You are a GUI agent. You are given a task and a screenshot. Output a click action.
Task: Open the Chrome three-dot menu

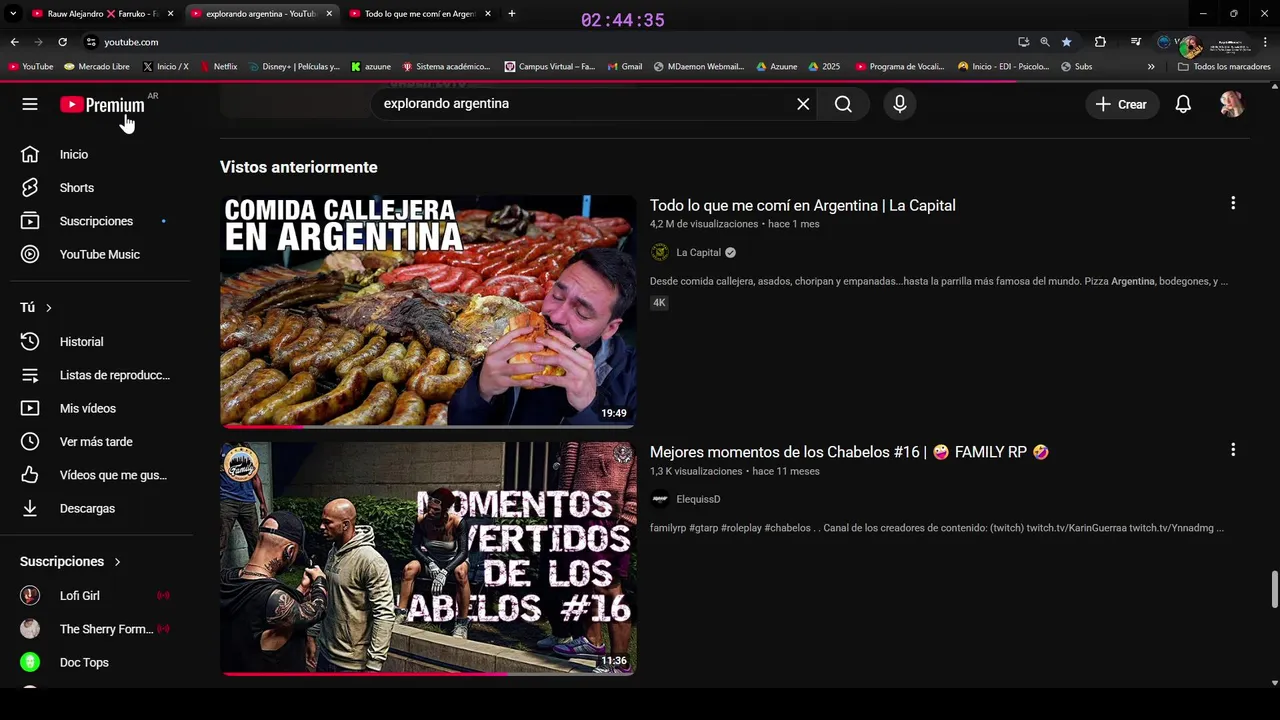pyautogui.click(x=1266, y=42)
